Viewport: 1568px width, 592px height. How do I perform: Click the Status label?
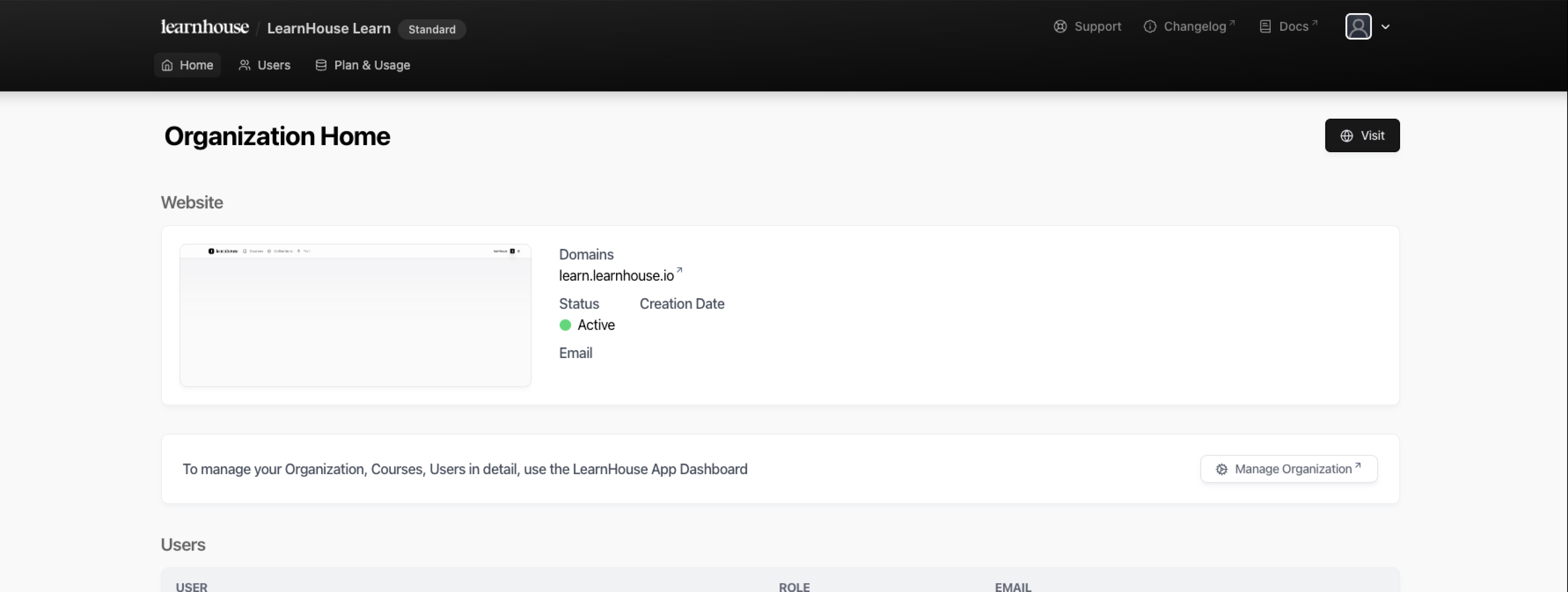(x=579, y=304)
